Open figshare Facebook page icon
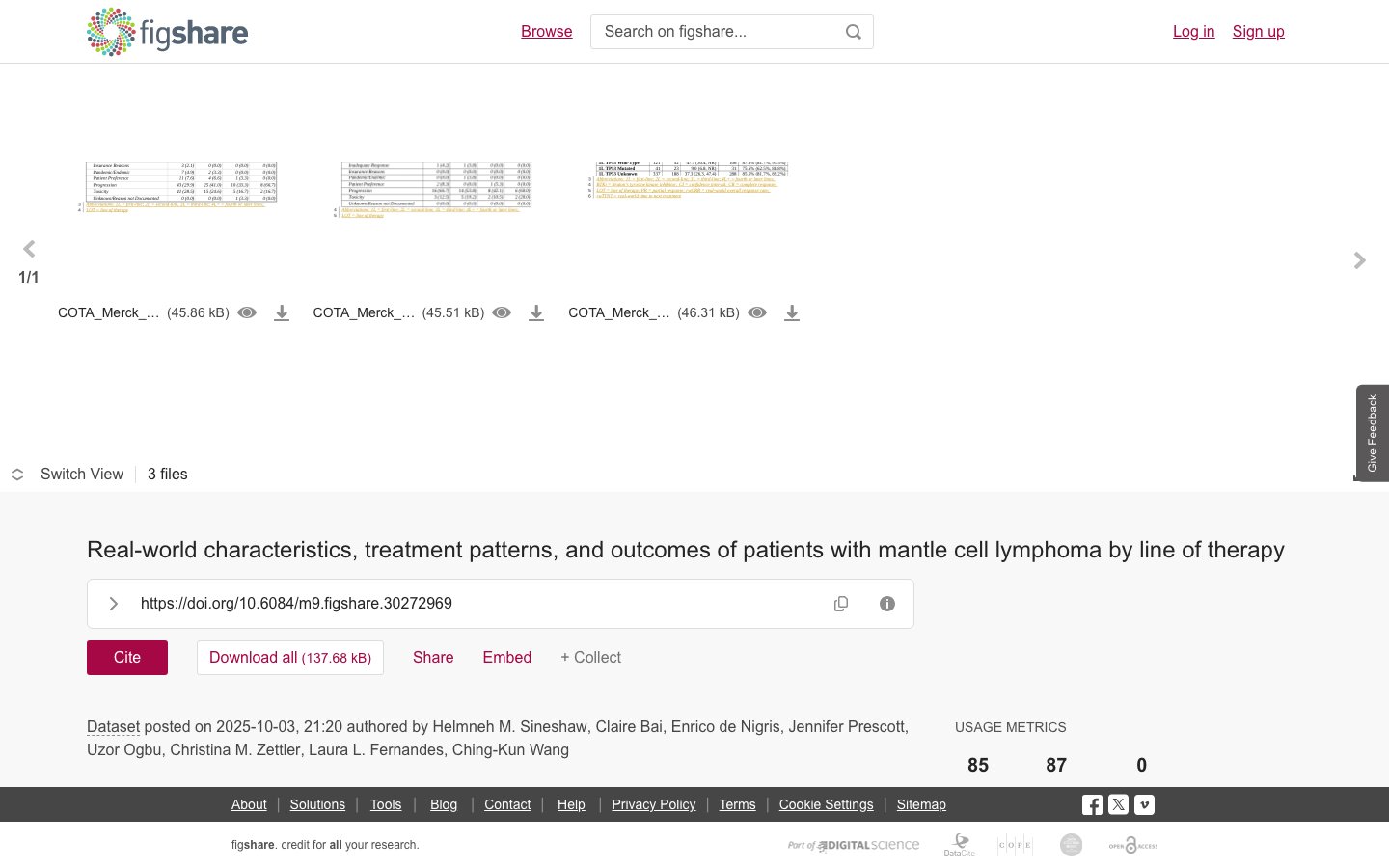1389x868 pixels. tap(1092, 804)
